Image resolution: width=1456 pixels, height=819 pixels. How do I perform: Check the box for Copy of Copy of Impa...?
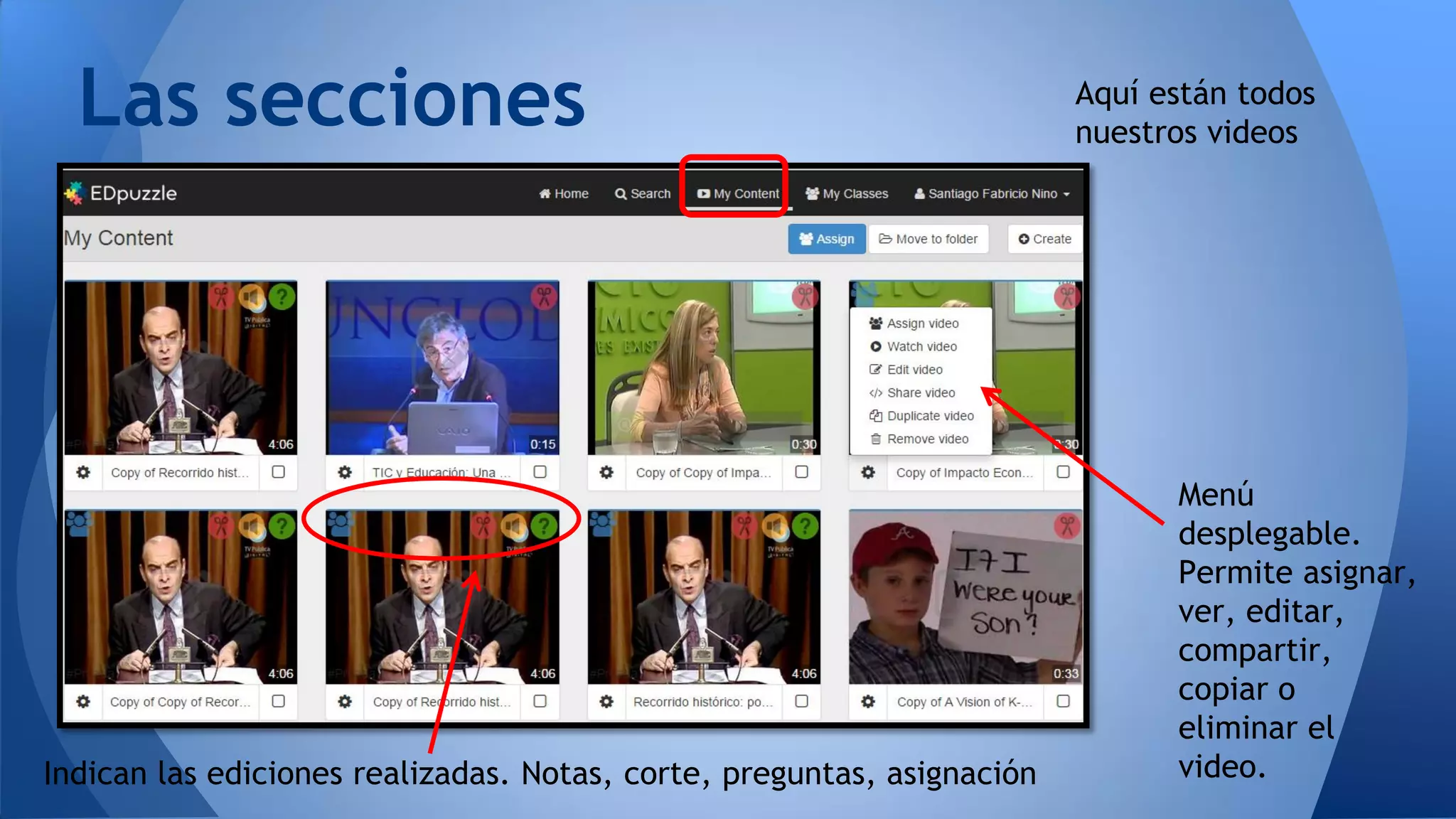[802, 471]
